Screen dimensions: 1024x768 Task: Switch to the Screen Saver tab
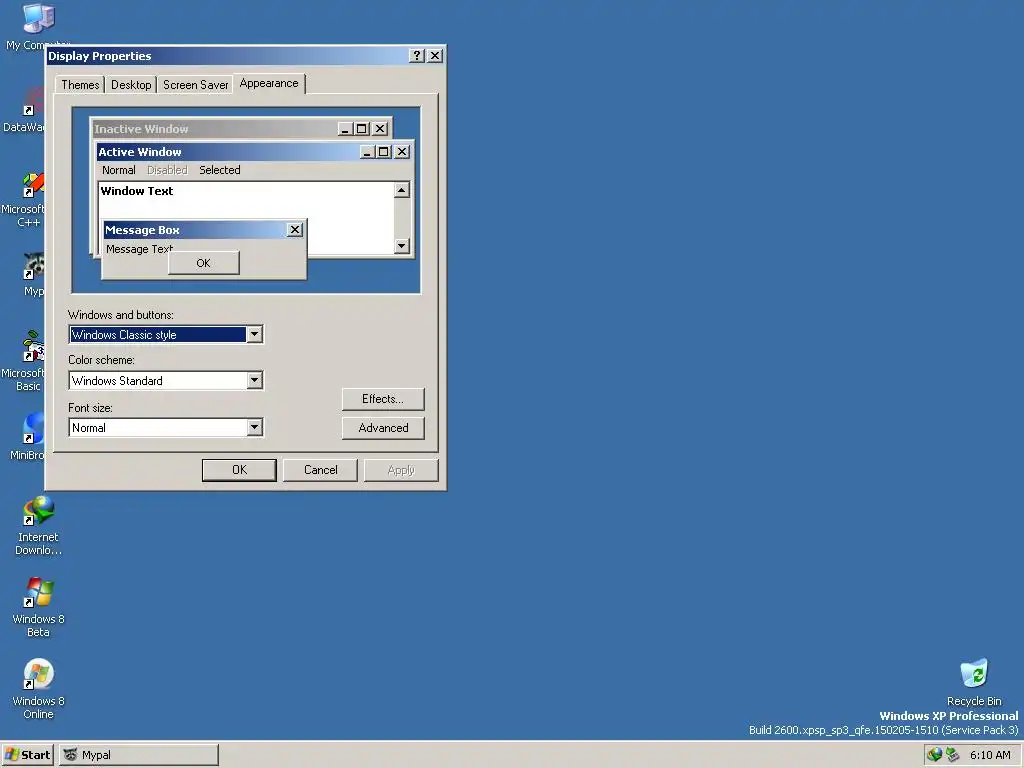(195, 85)
